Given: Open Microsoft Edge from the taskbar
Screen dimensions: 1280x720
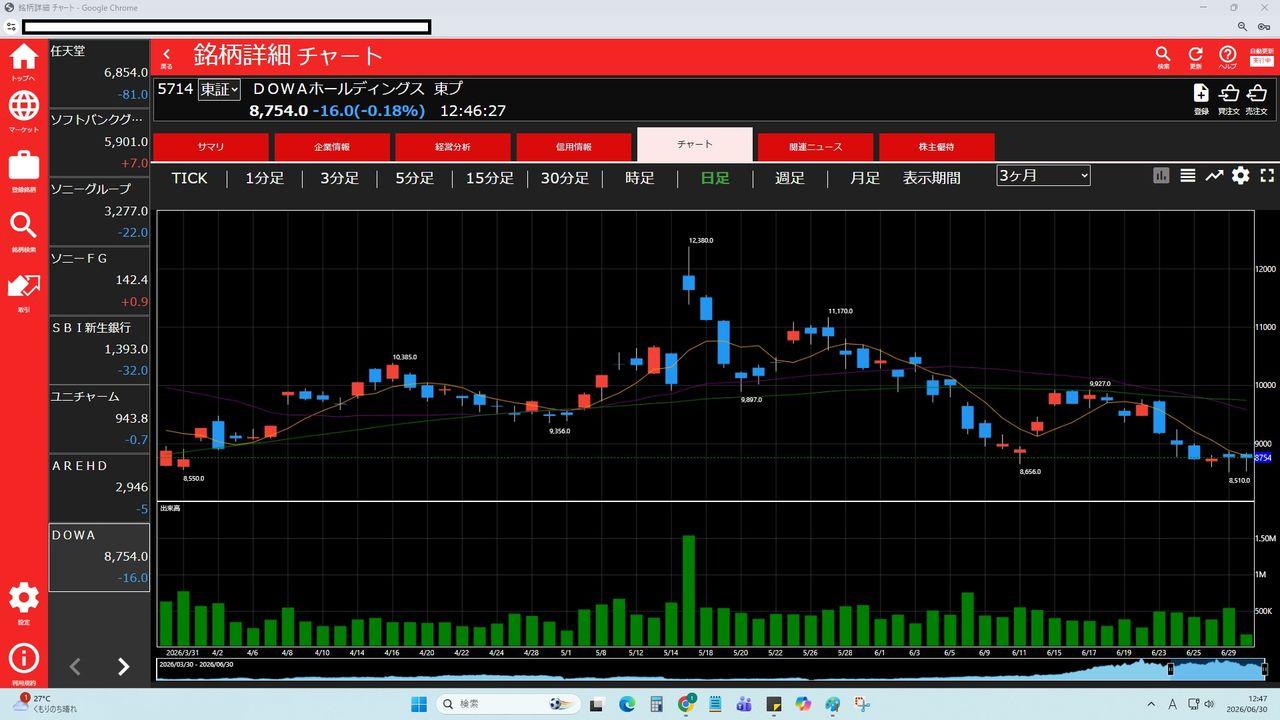Looking at the screenshot, I should click(x=627, y=704).
